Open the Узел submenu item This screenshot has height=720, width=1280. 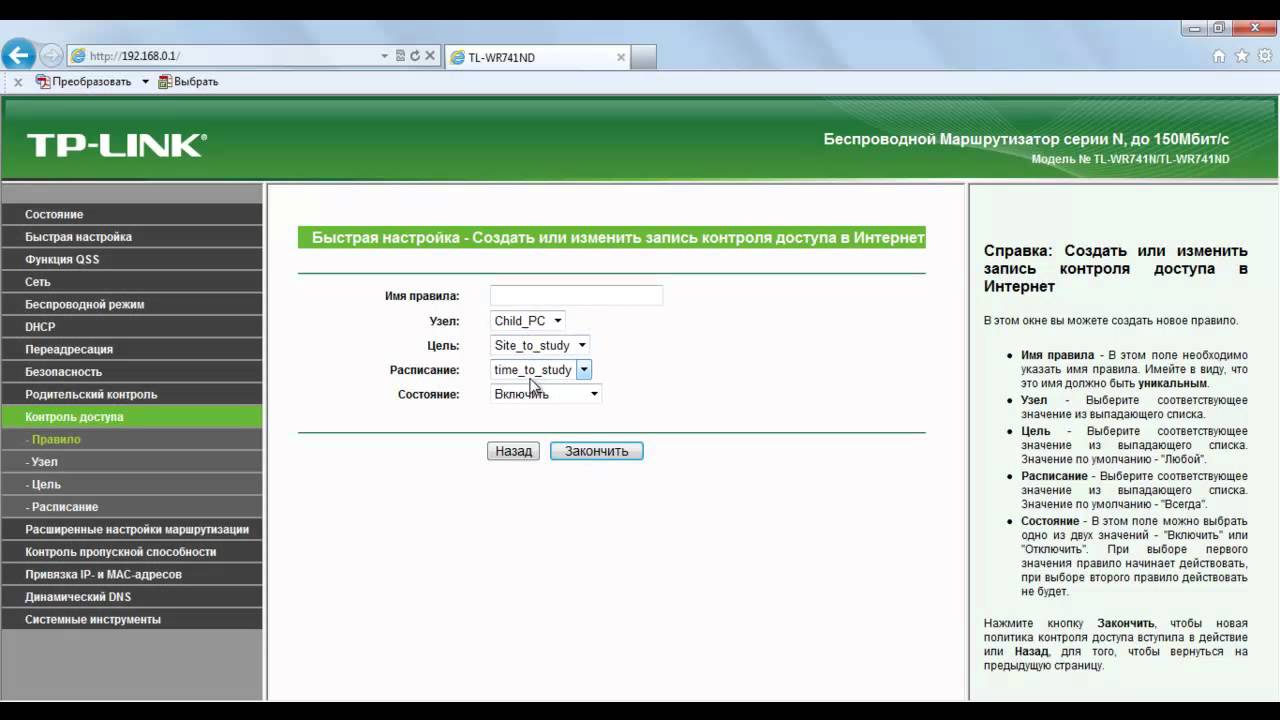tap(131, 462)
